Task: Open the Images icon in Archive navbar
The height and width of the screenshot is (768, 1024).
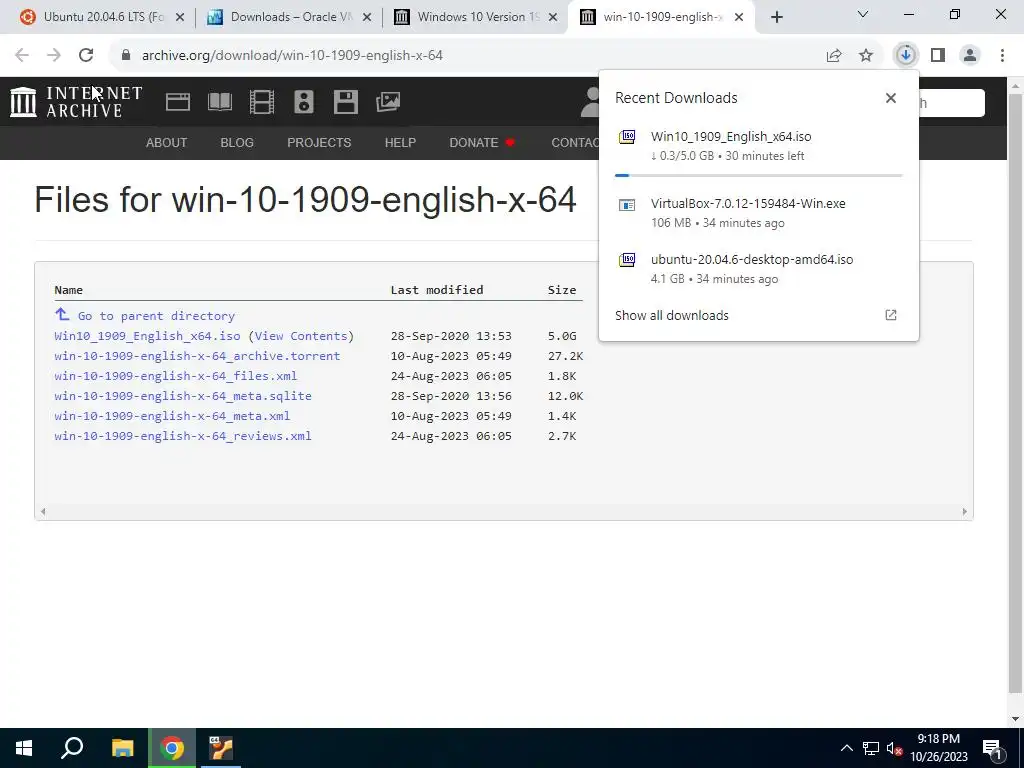Action: pyautogui.click(x=388, y=102)
